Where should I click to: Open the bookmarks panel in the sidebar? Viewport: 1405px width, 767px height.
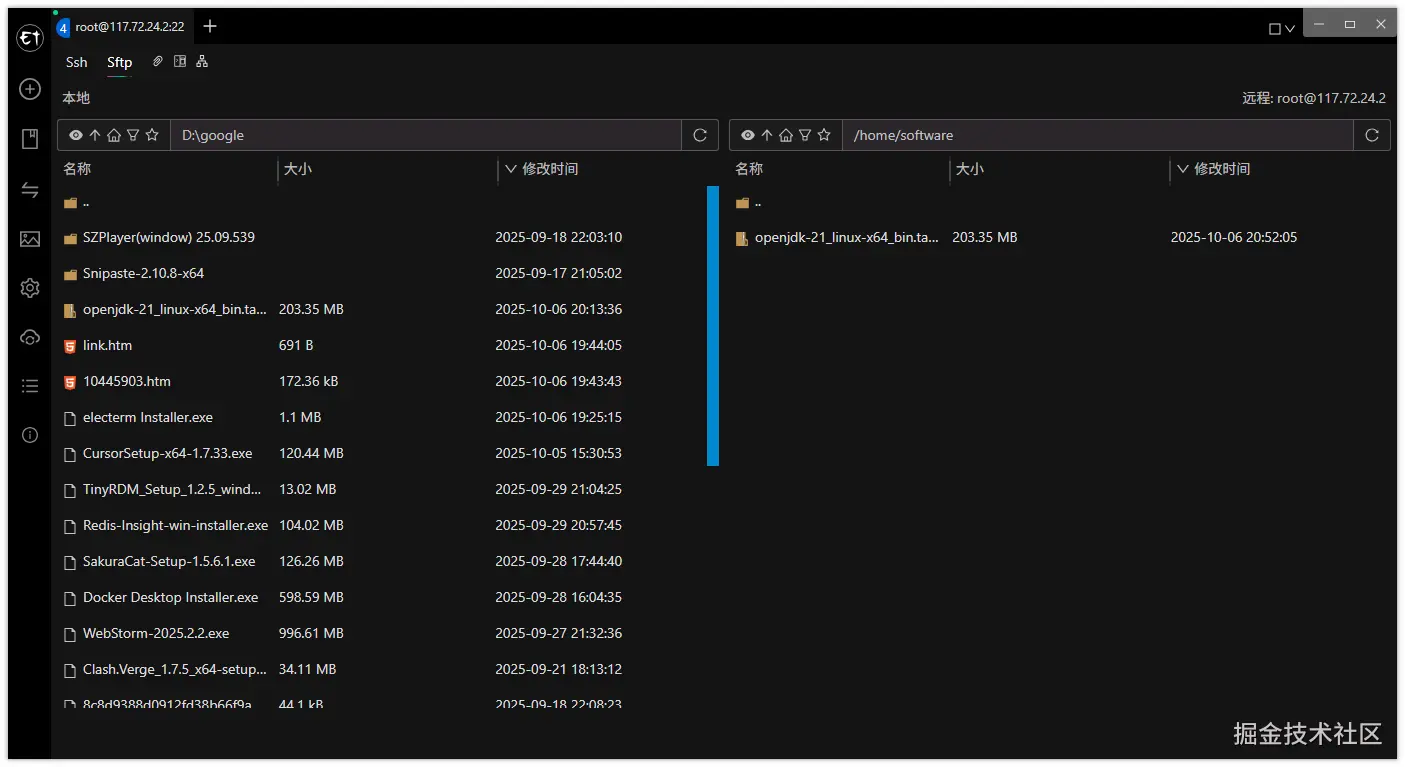[30, 139]
